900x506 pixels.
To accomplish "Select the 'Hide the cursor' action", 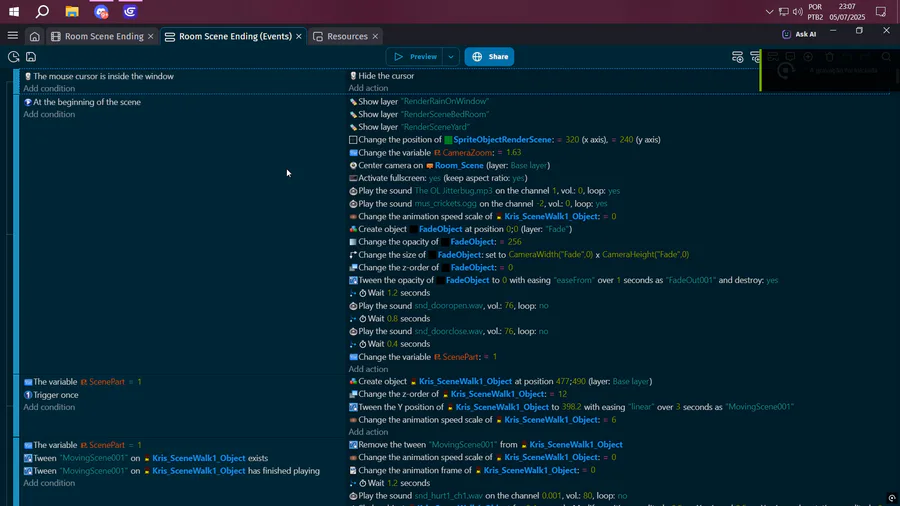I will (x=382, y=76).
